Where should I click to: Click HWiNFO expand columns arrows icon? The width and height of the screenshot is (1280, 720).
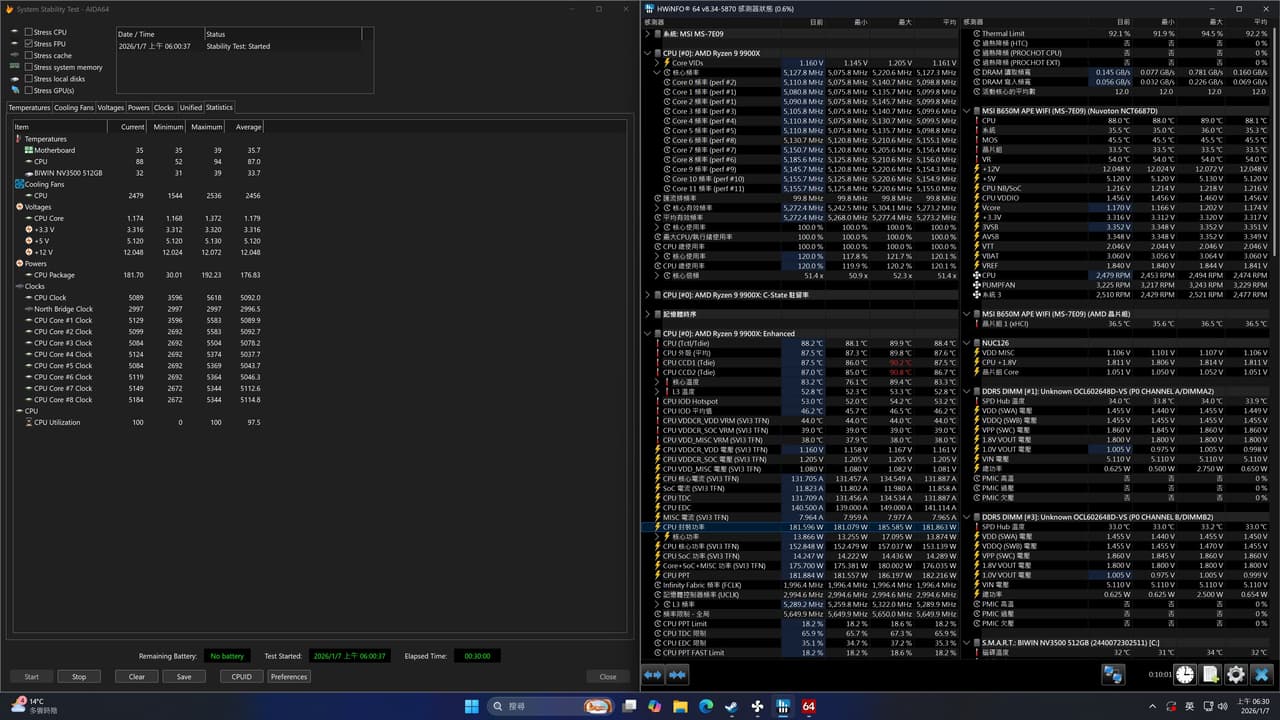pyautogui.click(x=653, y=675)
